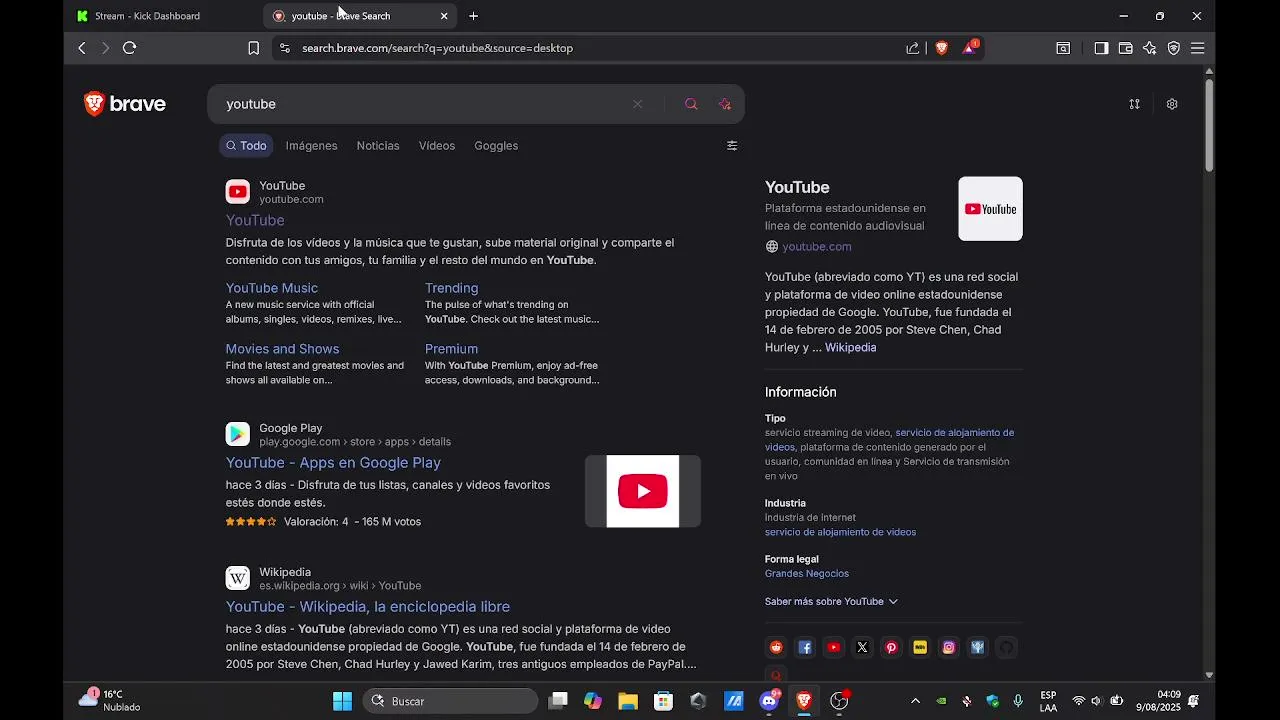
Task: Ask AI with the sparkle search icon
Action: coord(725,104)
